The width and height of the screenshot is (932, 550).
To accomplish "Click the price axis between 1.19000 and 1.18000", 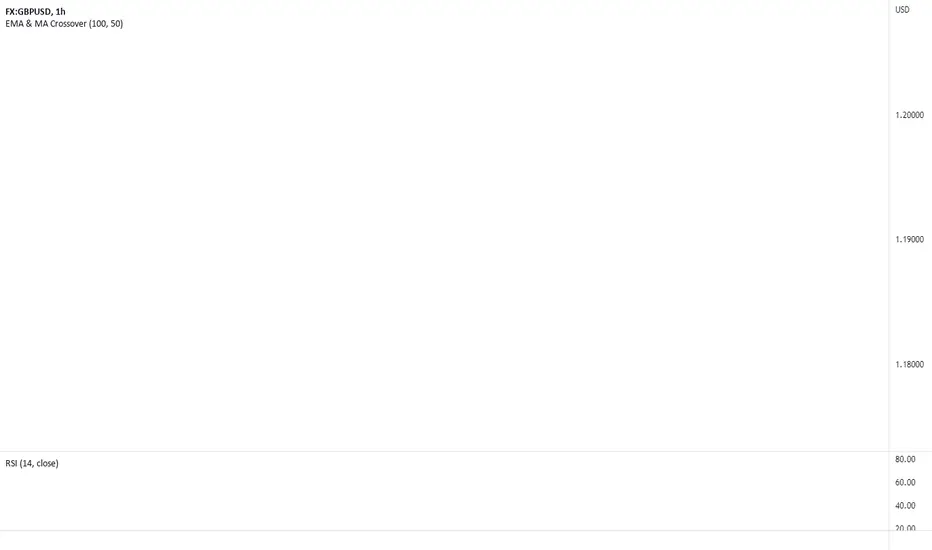I will click(910, 301).
